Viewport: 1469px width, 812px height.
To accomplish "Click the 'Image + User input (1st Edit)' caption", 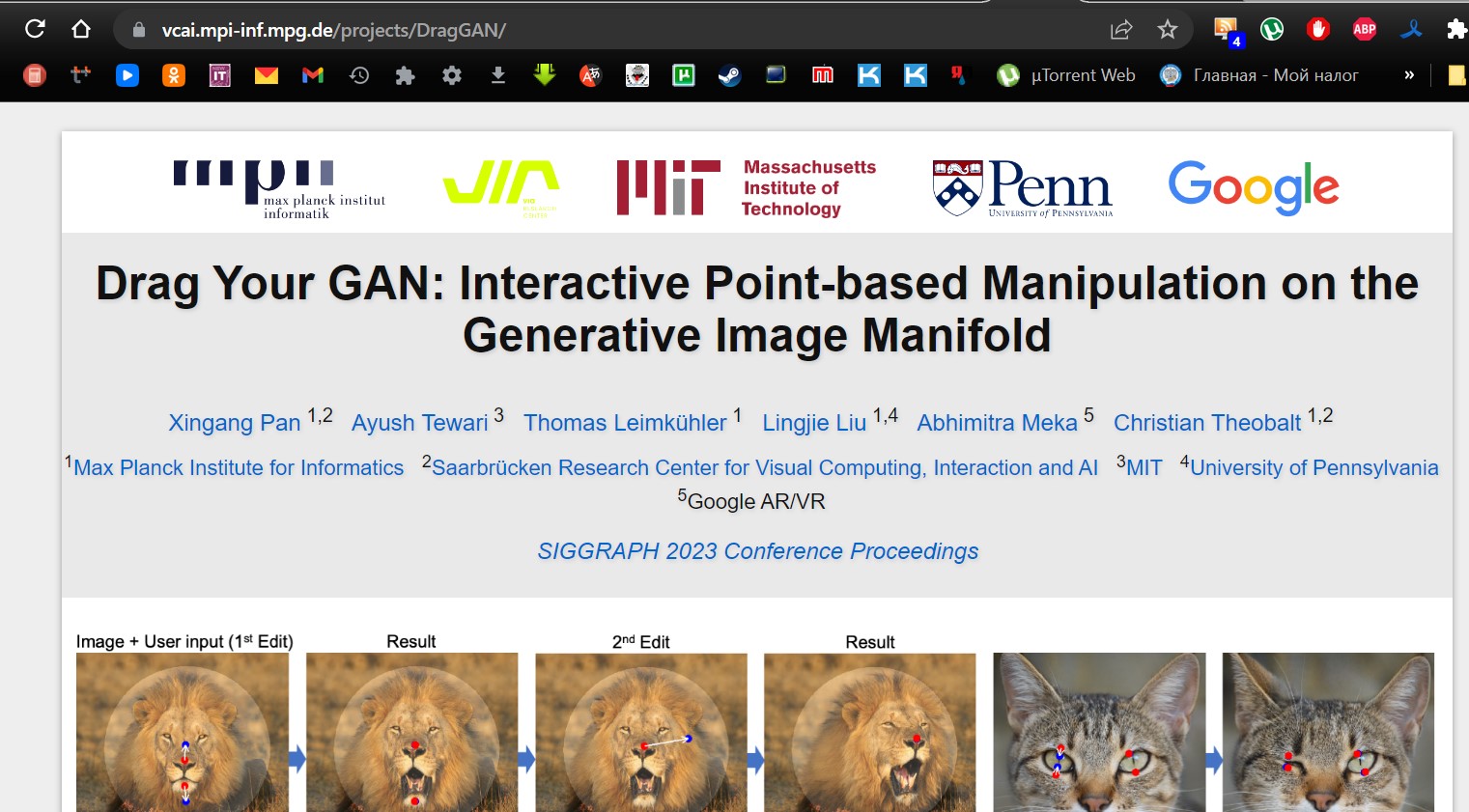I will point(184,641).
